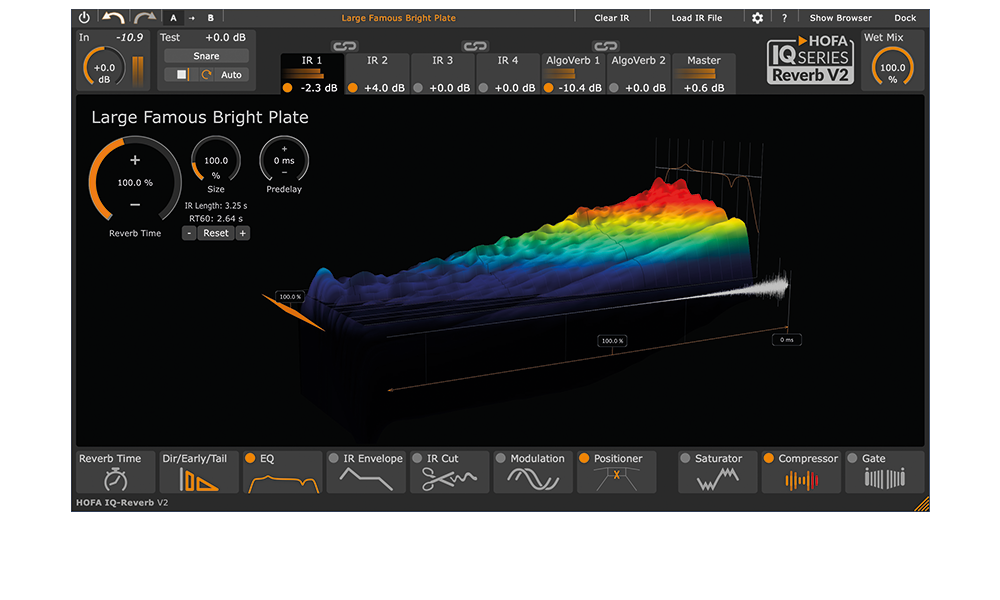The height and width of the screenshot is (600, 1000).
Task: Toggle the EQ power dot
Action: tap(250, 458)
